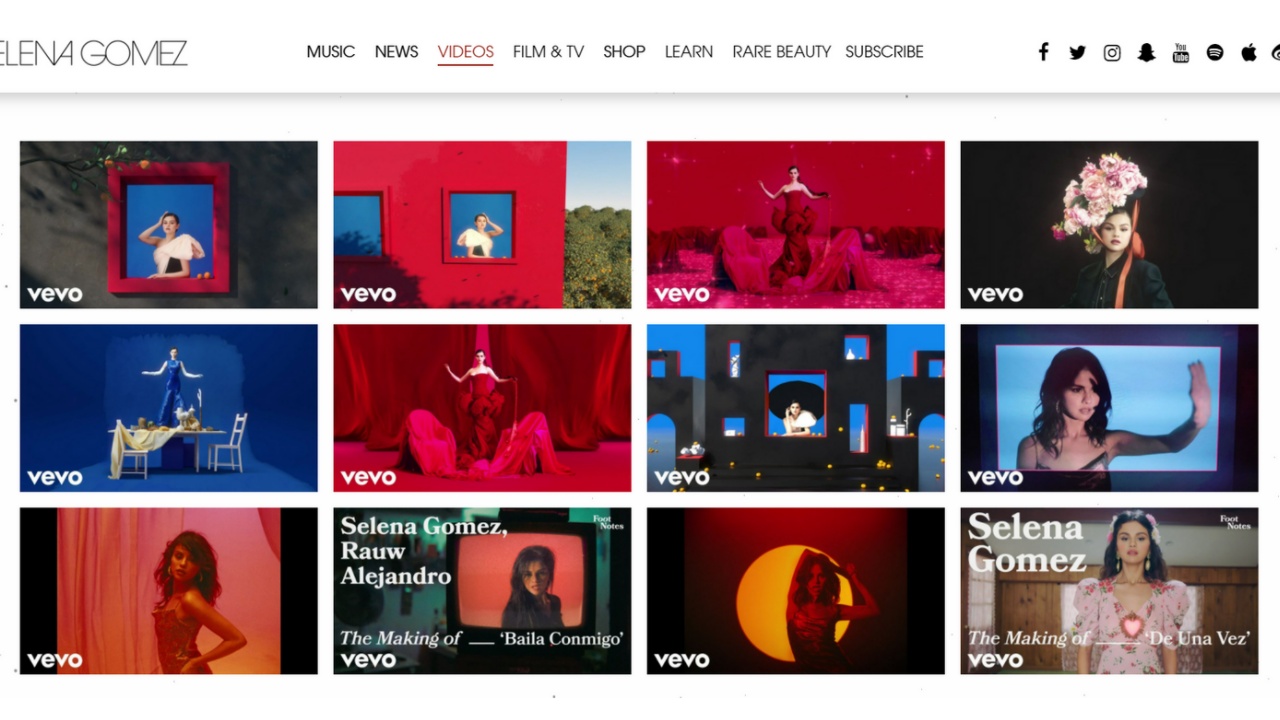Image resolution: width=1280 pixels, height=720 pixels.
Task: Open the FILM & TV menu item
Action: [x=548, y=52]
